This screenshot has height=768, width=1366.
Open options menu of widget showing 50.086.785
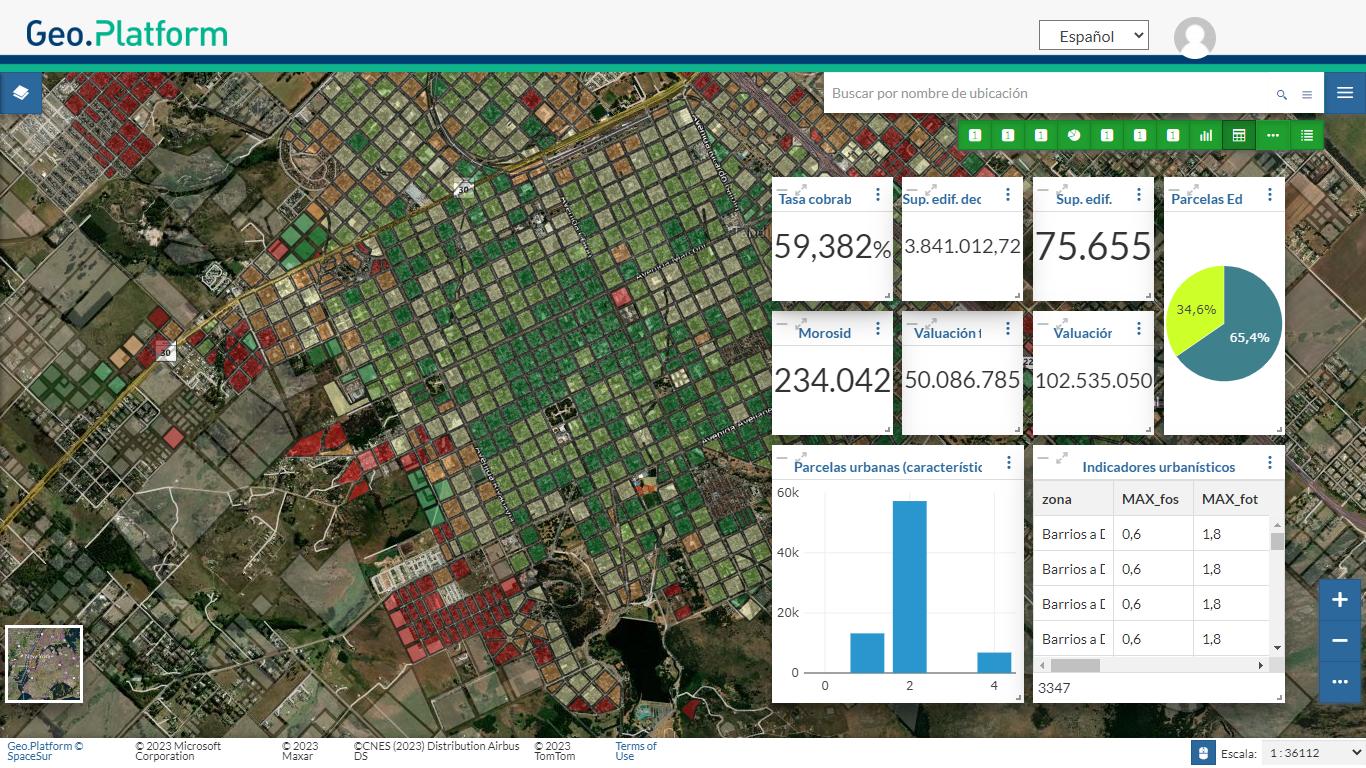click(1008, 329)
